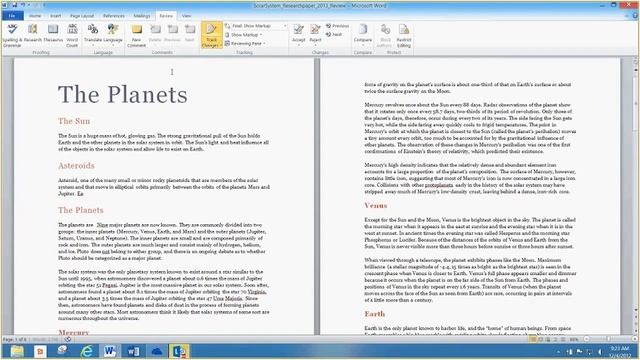The image size is (640, 360).
Task: Open the Research pane
Action: 33,33
